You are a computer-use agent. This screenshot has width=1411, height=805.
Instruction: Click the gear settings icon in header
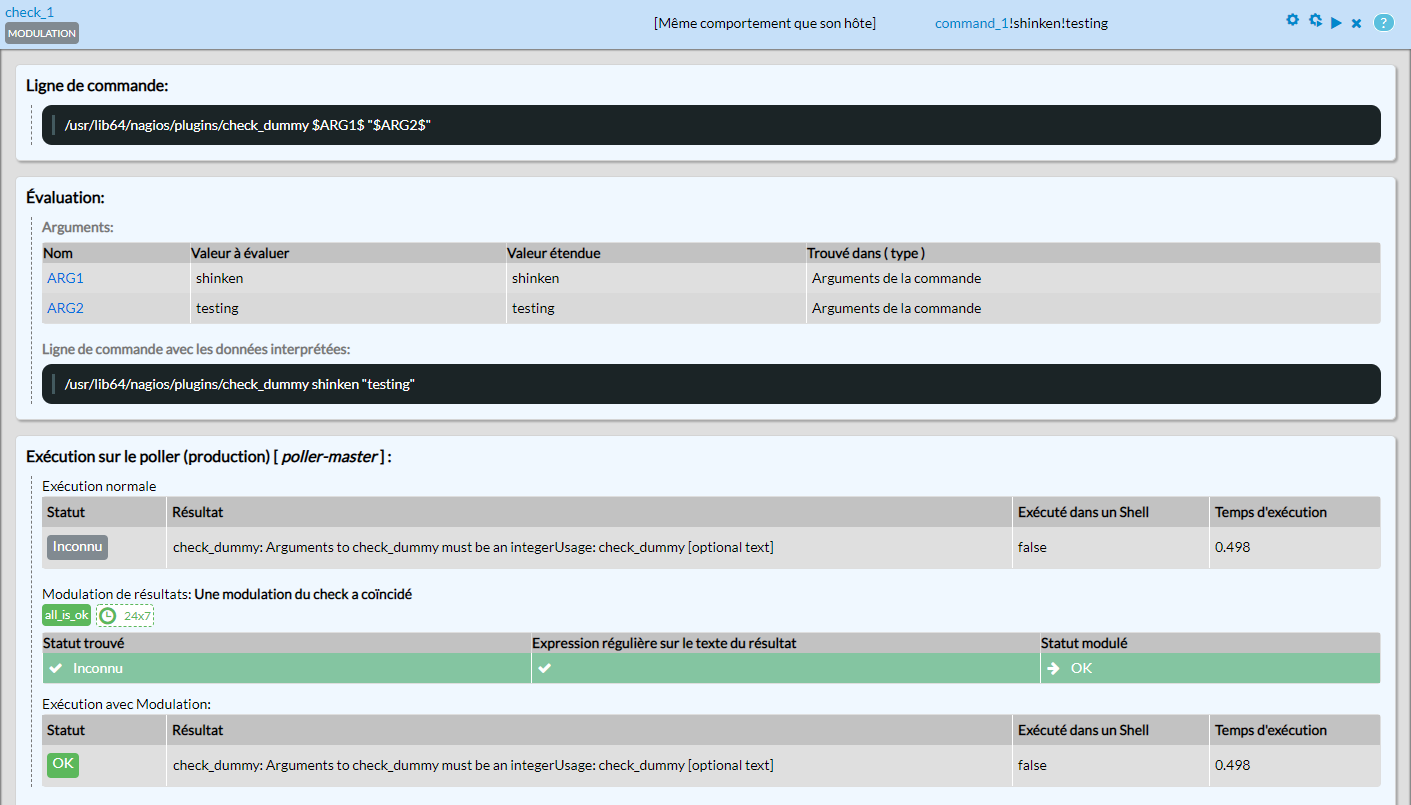click(1292, 21)
